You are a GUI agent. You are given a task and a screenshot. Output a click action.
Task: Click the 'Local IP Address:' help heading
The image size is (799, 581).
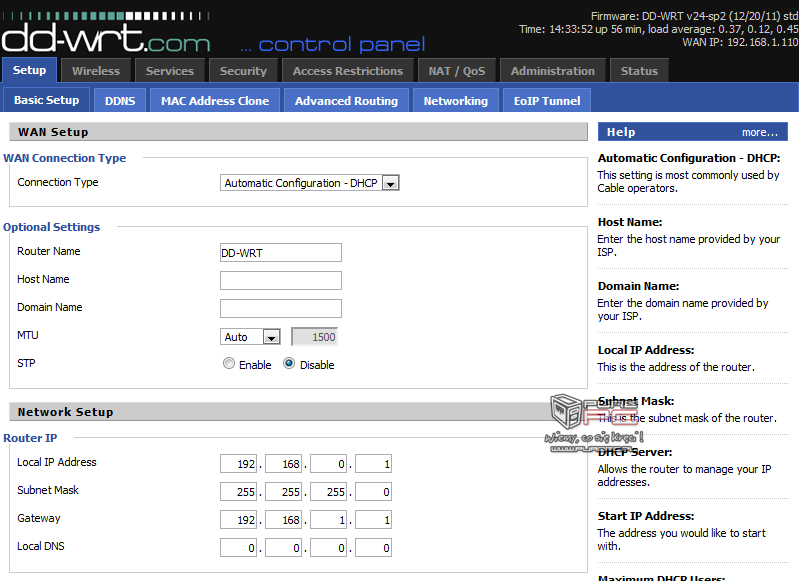[x=646, y=350]
